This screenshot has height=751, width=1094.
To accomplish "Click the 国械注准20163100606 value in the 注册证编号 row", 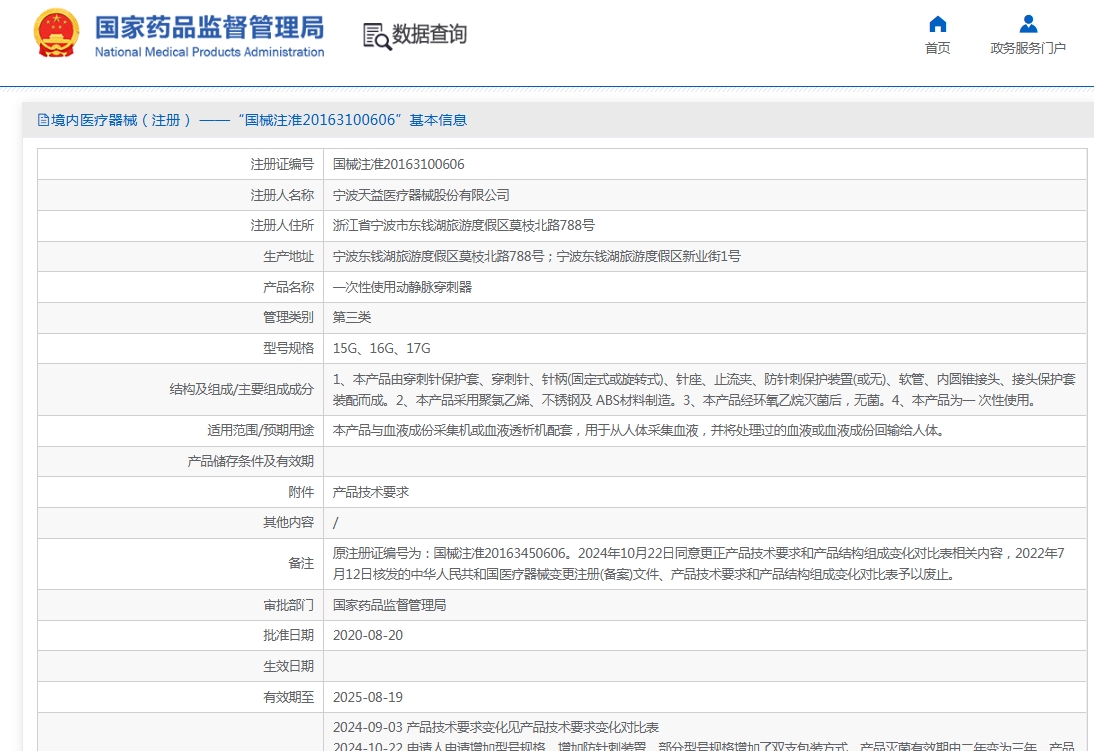I will 398,164.
